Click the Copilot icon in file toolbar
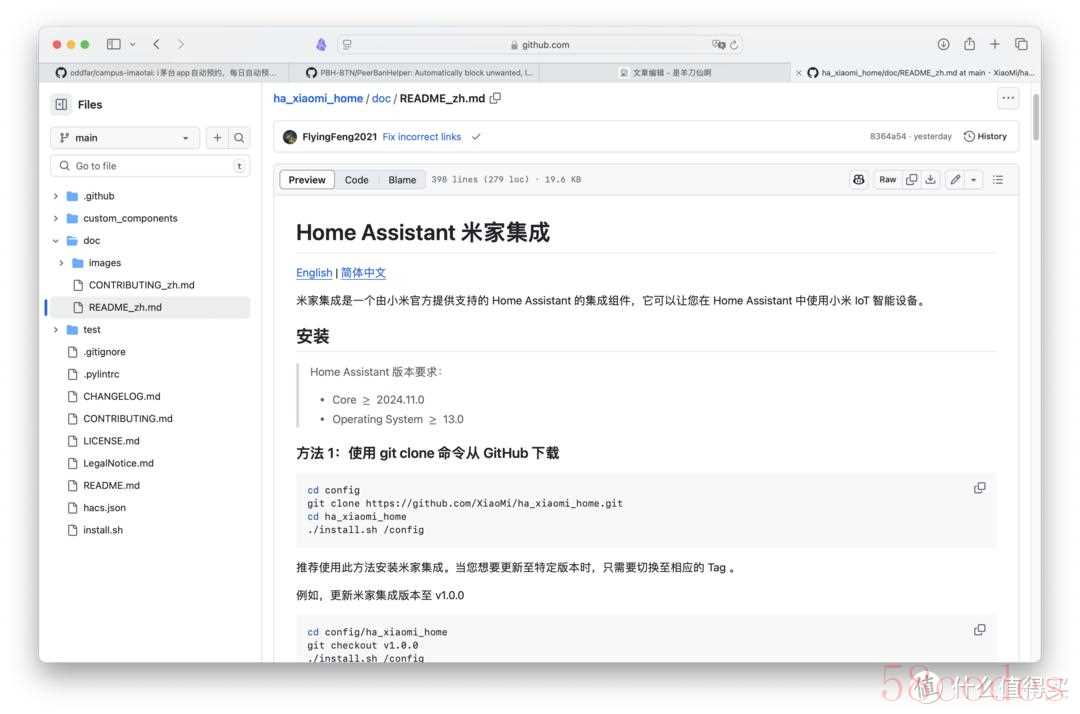 pos(858,180)
